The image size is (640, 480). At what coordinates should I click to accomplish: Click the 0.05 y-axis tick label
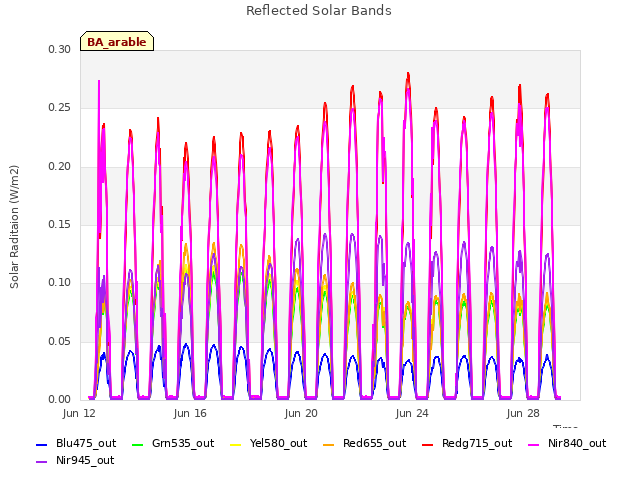click(60, 341)
